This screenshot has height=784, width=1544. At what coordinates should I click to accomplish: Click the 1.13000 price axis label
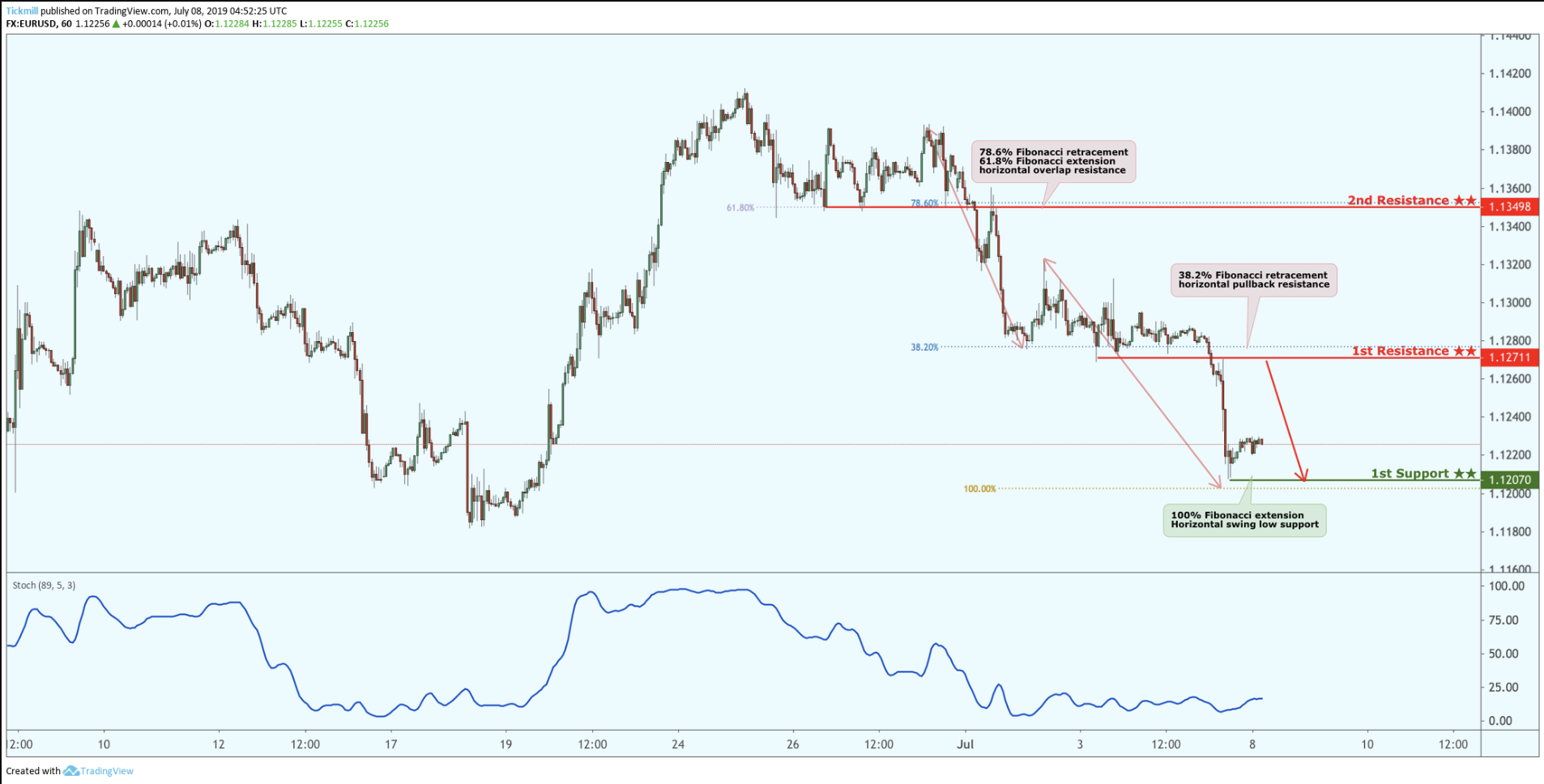tap(1510, 303)
